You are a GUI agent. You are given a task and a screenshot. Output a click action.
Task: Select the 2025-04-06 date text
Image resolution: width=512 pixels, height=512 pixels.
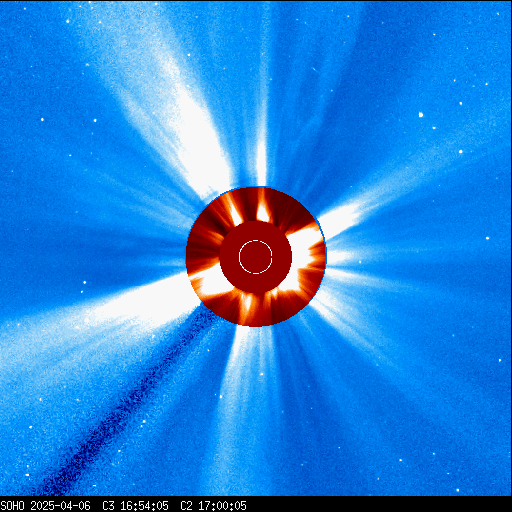click(x=61, y=506)
